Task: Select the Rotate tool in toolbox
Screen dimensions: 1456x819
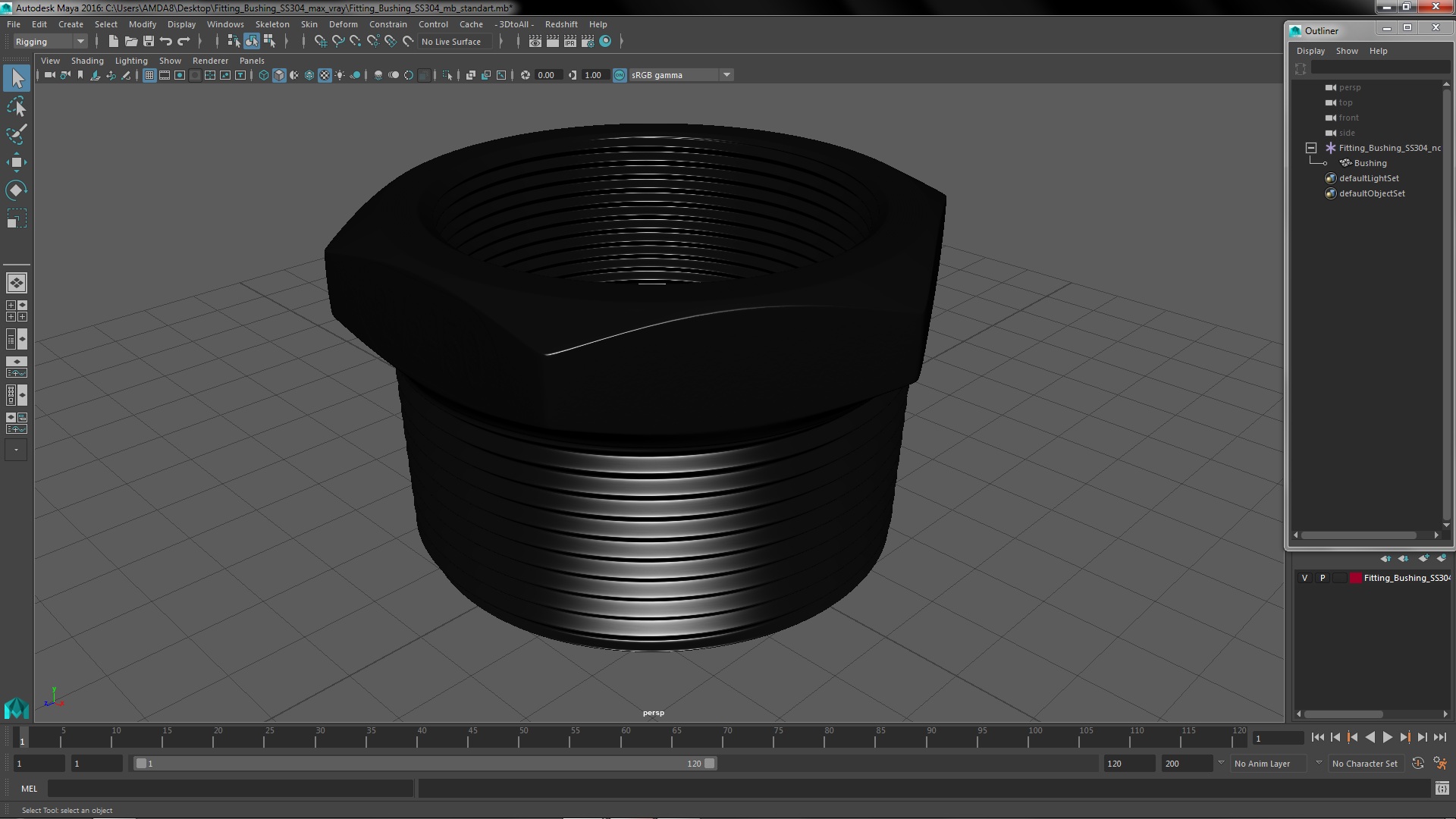Action: [x=16, y=190]
